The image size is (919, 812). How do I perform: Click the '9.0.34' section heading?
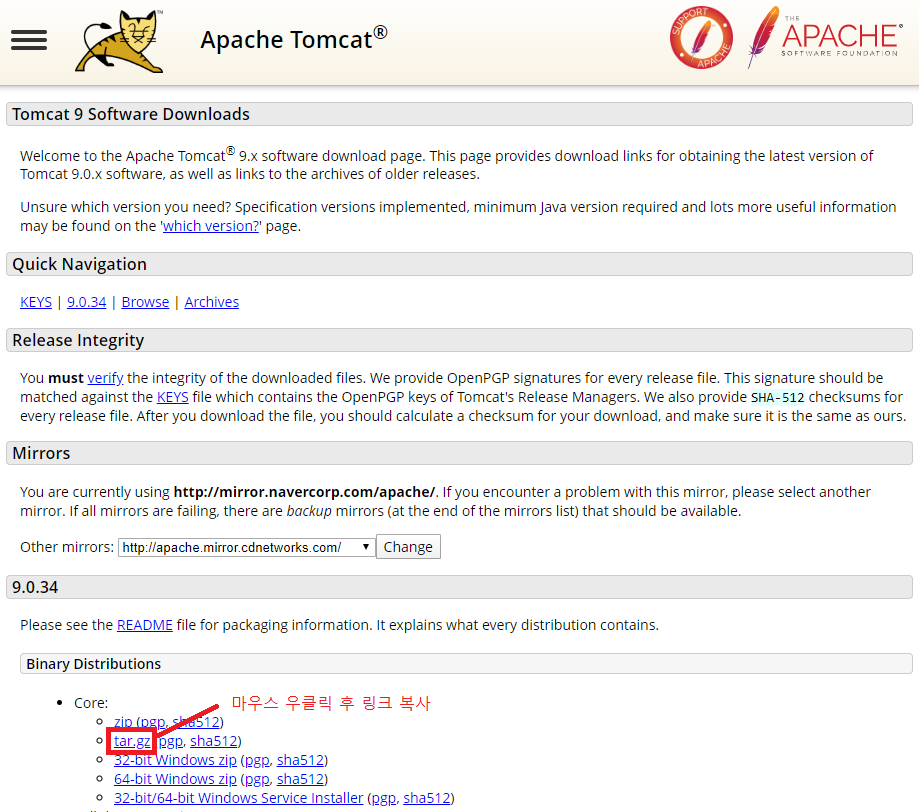tap(35, 587)
